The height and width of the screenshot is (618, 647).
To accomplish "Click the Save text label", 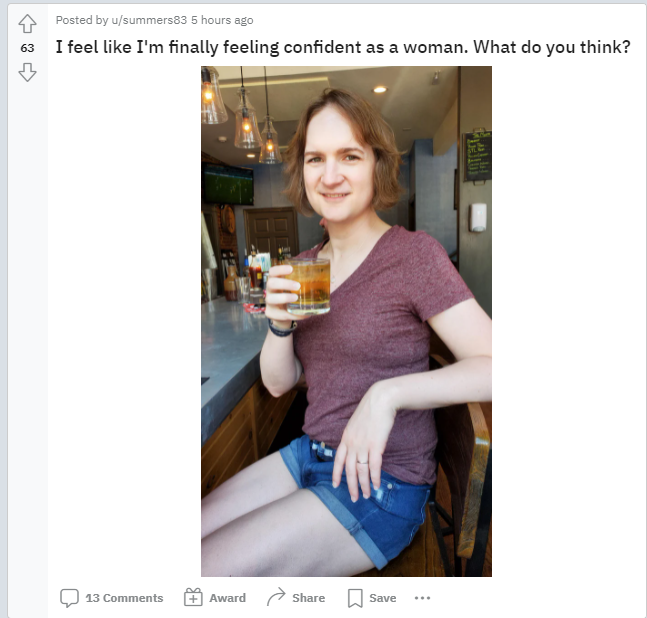I will coord(383,598).
